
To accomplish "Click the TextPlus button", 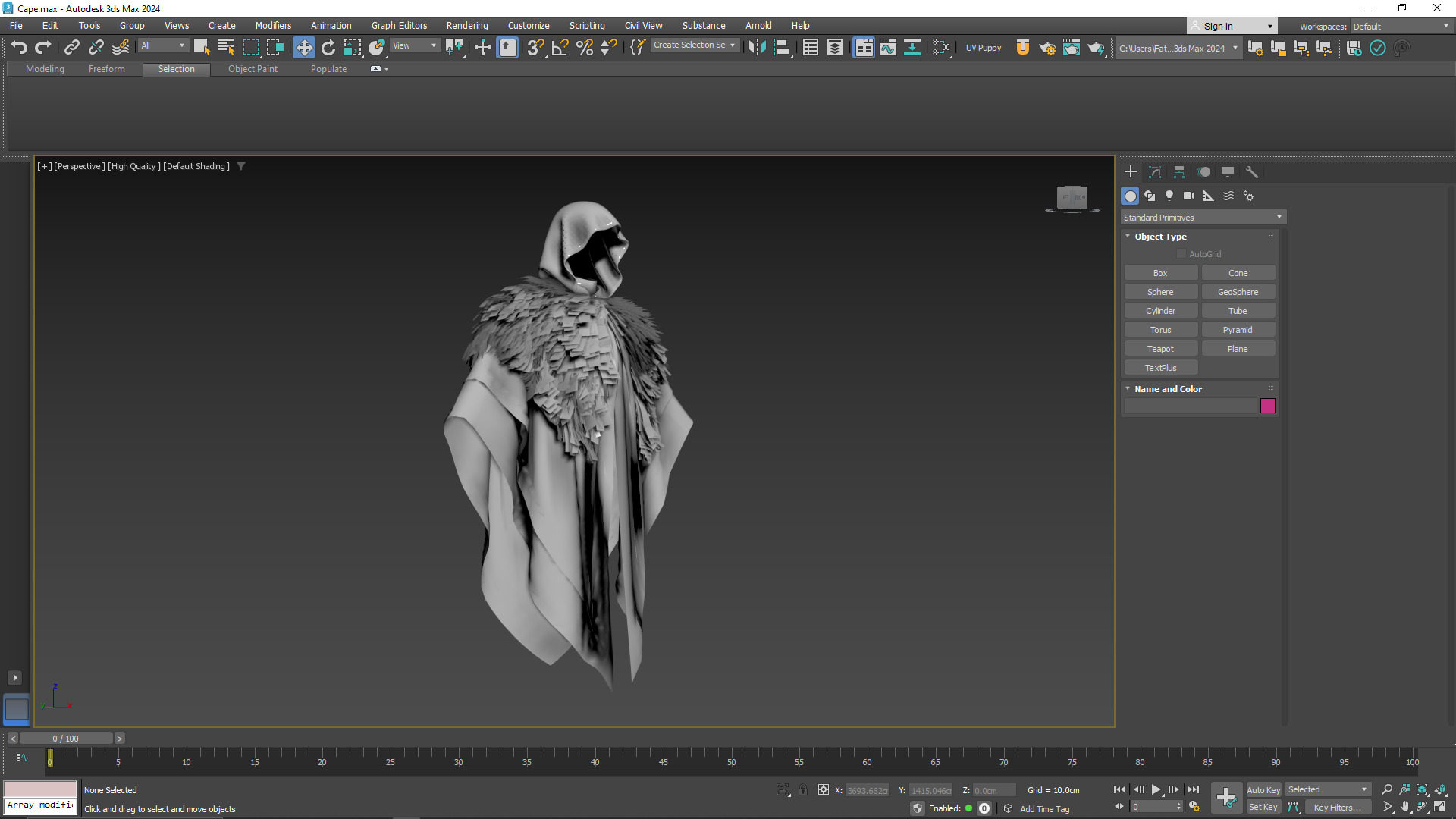I will coord(1160,368).
